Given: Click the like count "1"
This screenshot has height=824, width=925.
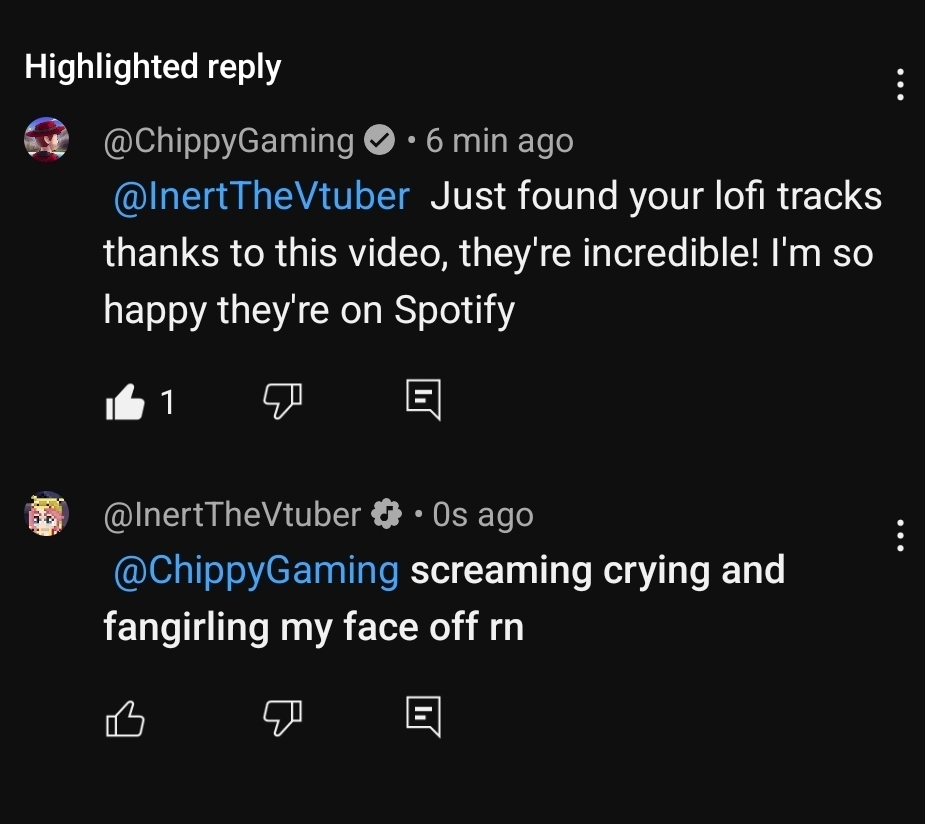Looking at the screenshot, I should (167, 402).
